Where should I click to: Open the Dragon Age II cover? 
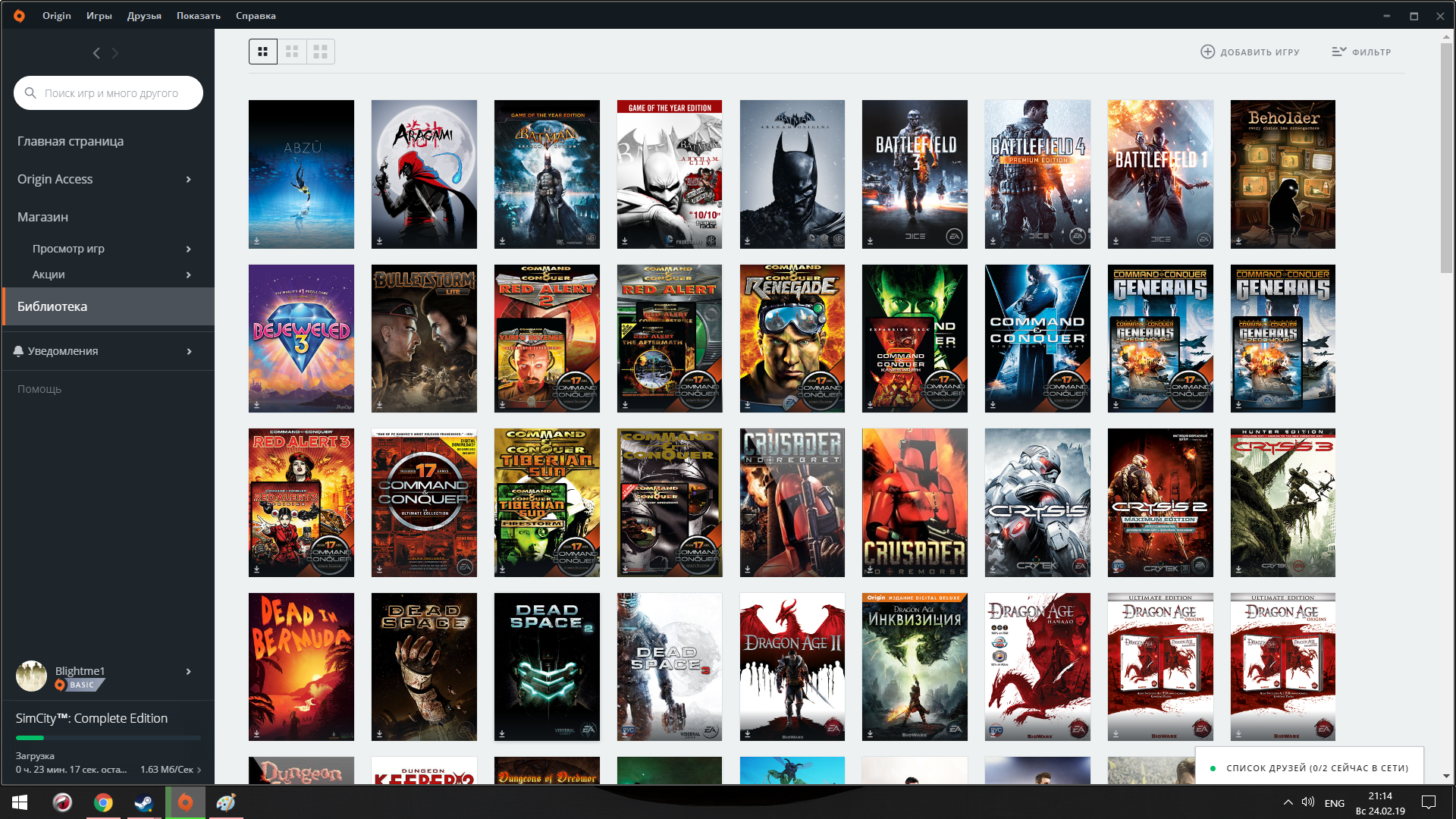(792, 667)
